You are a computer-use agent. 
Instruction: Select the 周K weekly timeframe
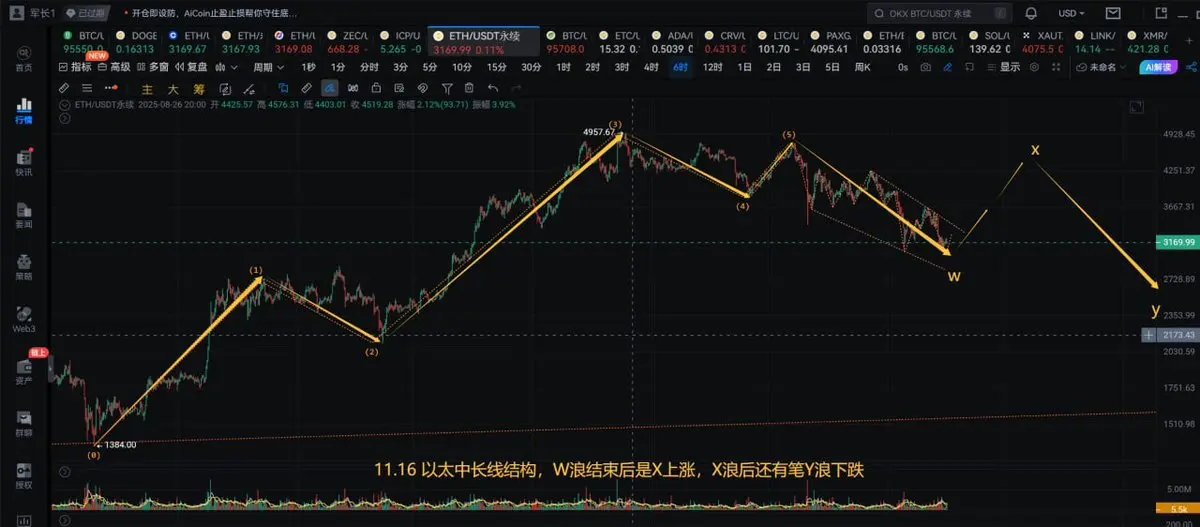pos(861,67)
